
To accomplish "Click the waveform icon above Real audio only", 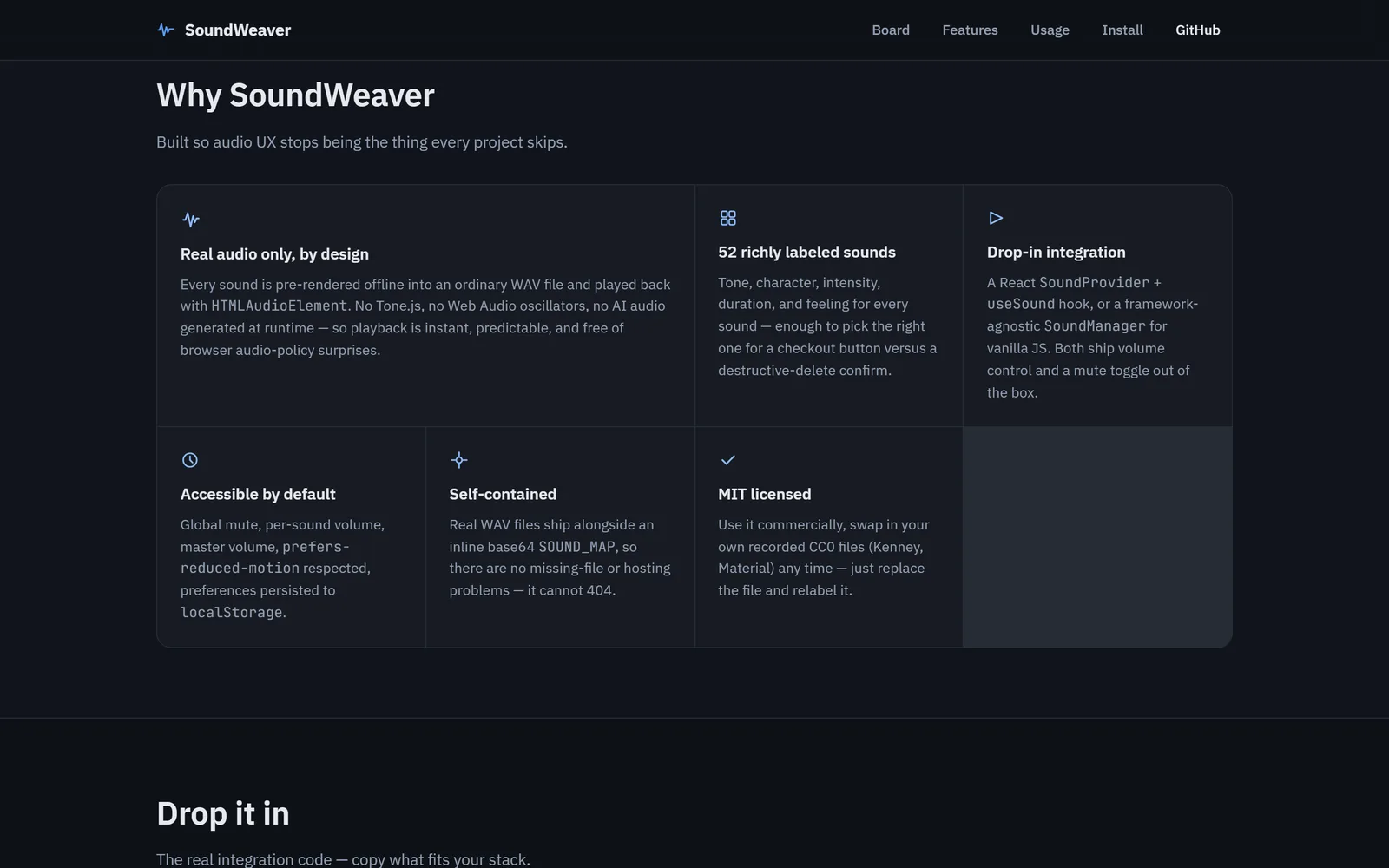I will 191,220.
